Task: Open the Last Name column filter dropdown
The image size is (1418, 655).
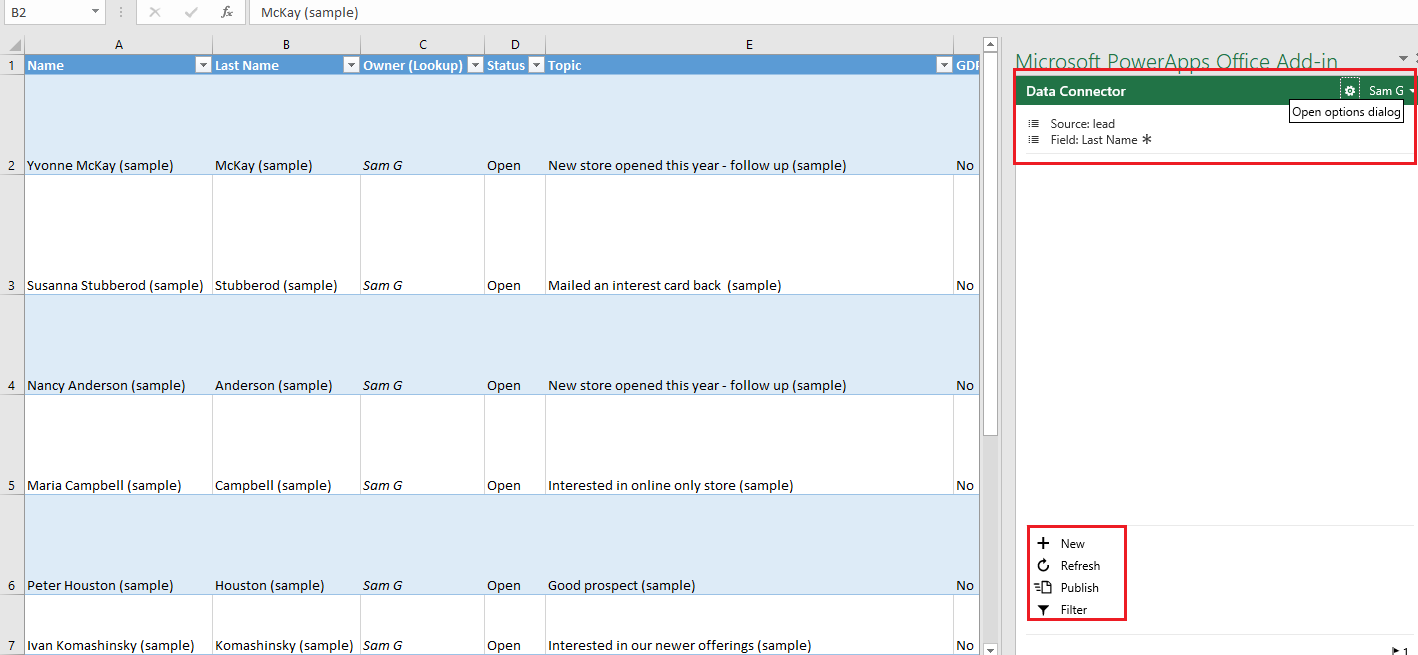Action: pos(350,65)
